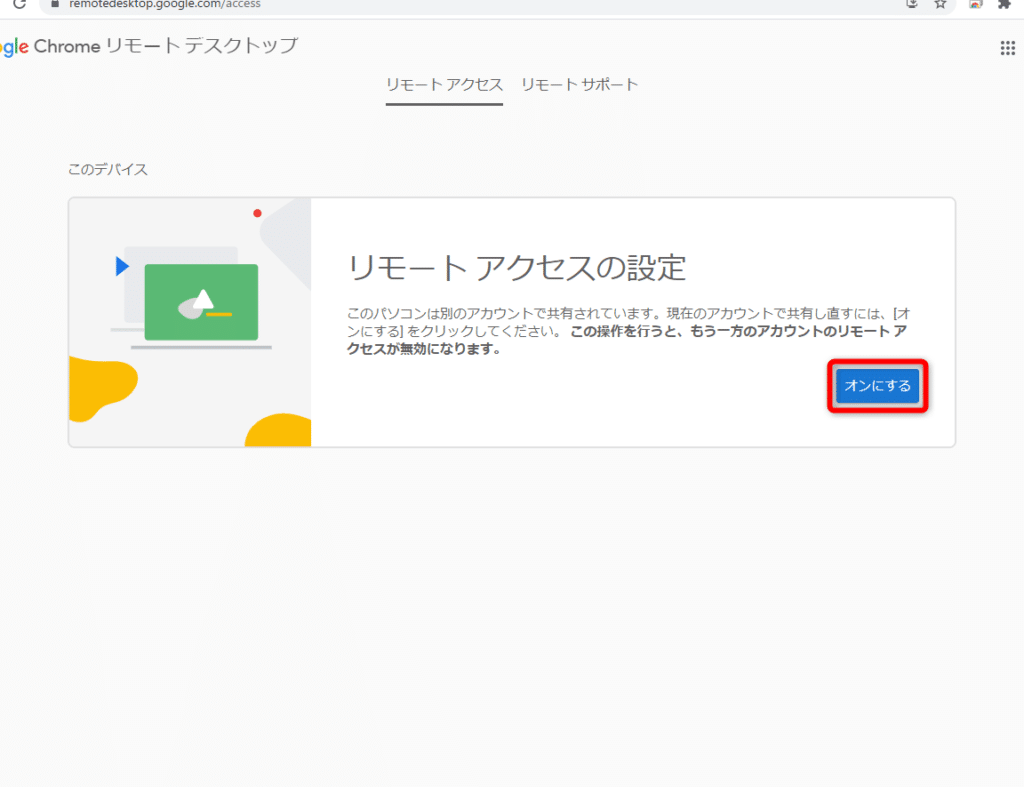1024x787 pixels.
Task: Click the browser reload page icon
Action: pos(19,4)
